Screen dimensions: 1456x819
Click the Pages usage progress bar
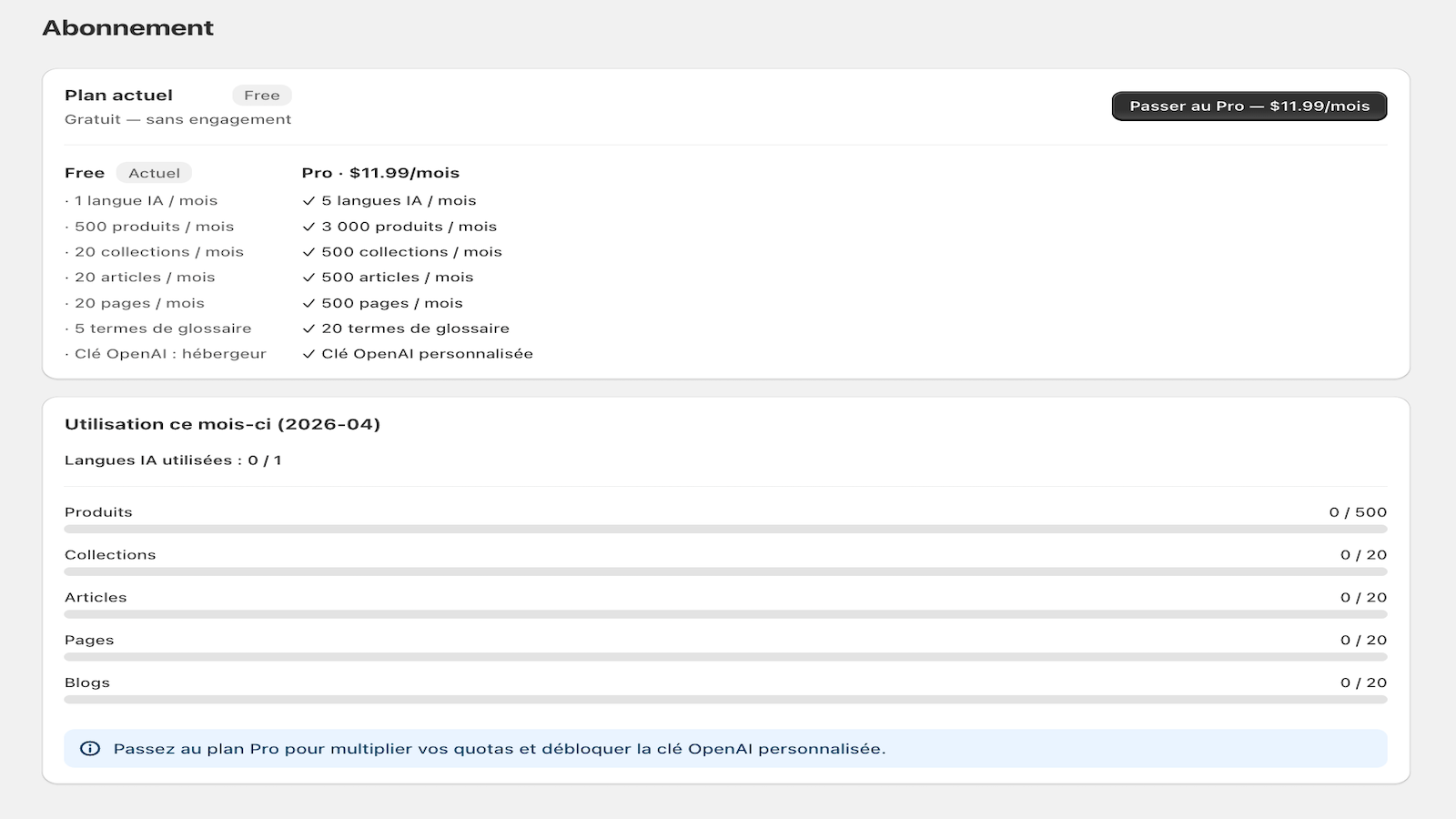coord(725,657)
